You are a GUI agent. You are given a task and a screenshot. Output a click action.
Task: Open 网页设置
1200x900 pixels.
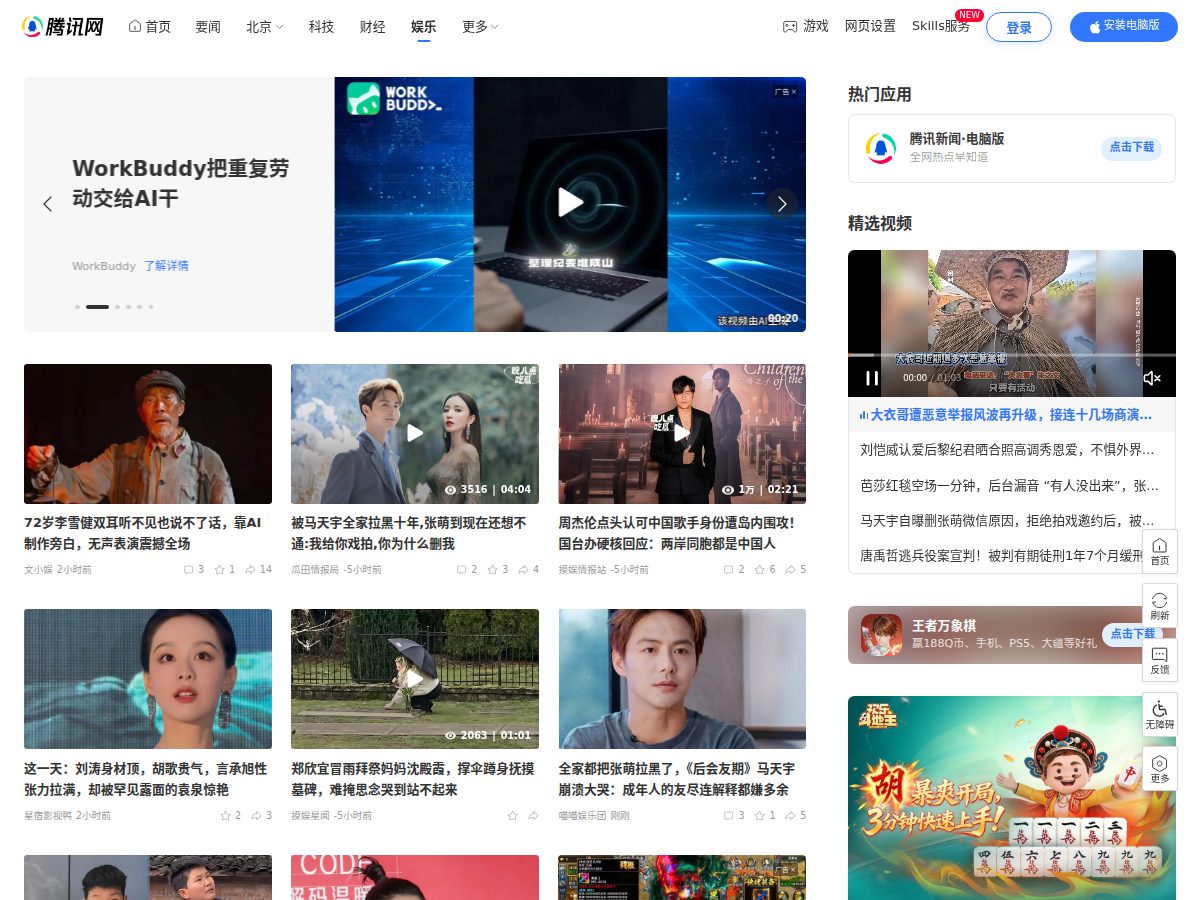tap(870, 27)
